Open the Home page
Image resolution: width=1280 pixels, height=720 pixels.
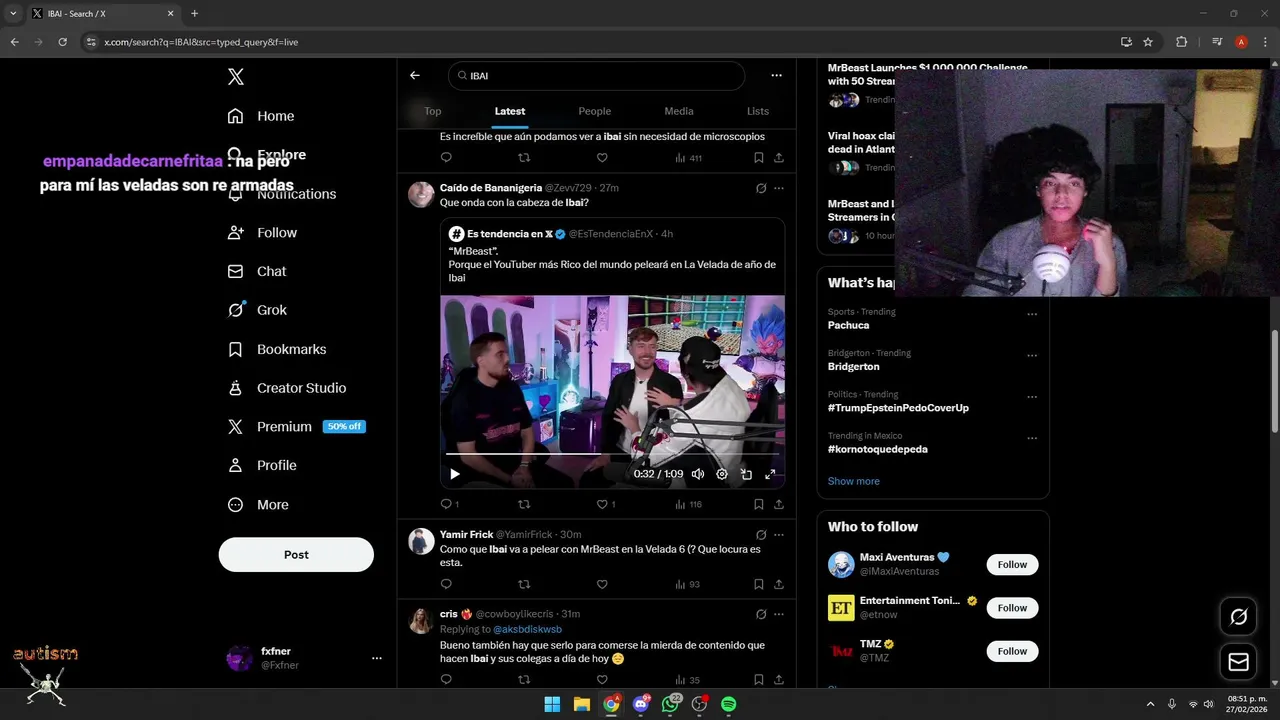coord(261,116)
